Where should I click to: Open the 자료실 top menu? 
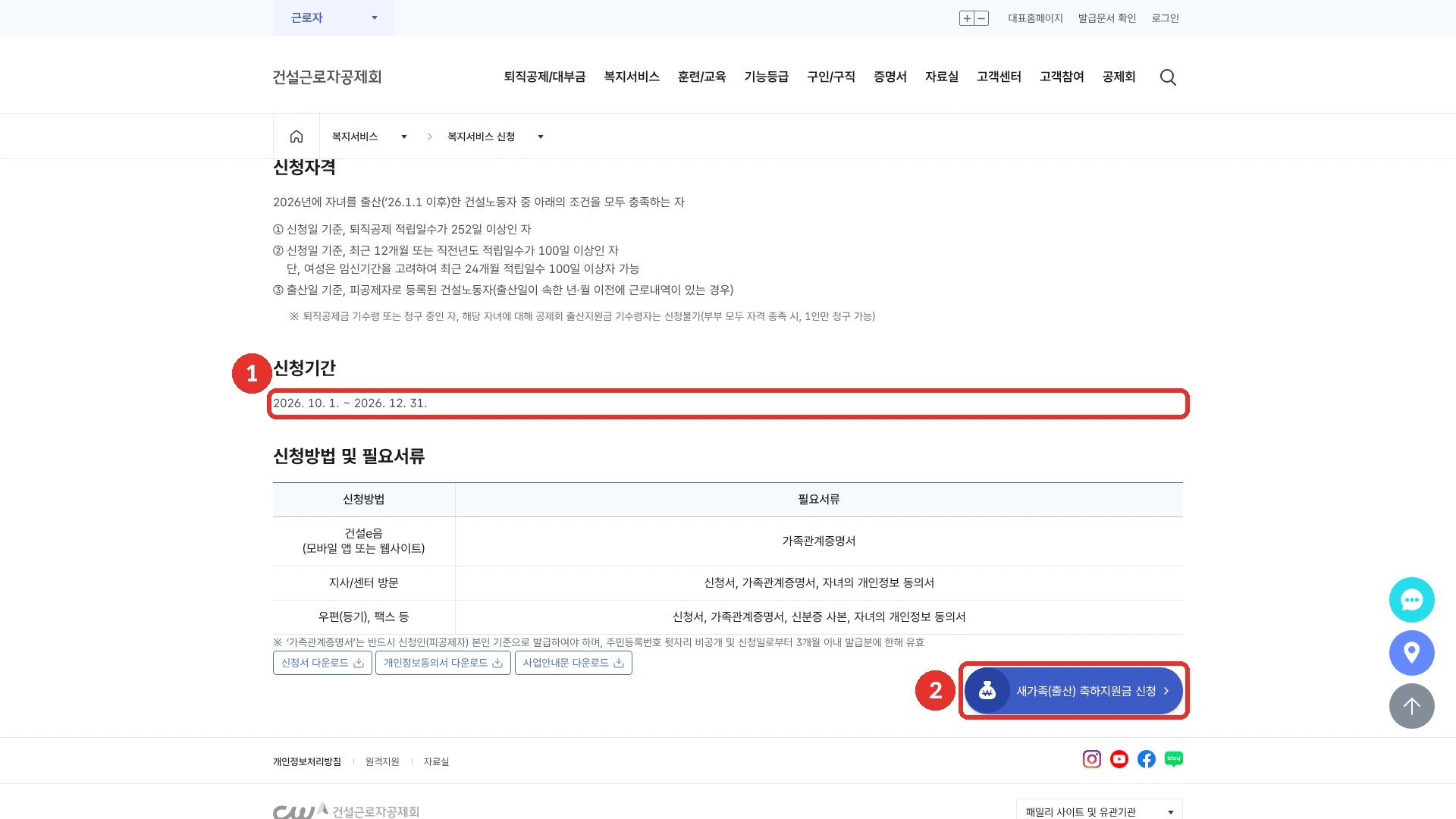942,77
